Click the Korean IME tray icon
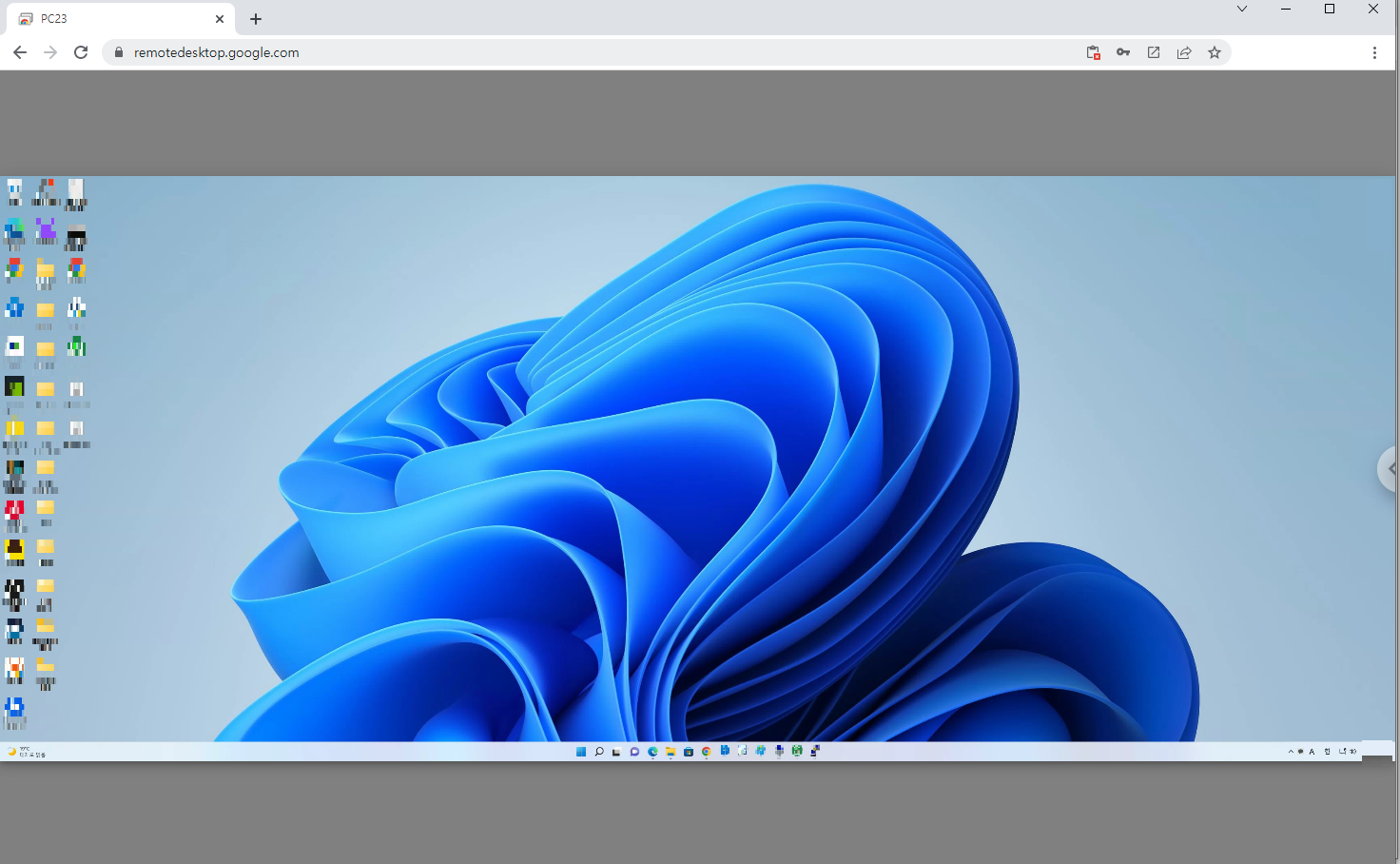Viewport: 1400px width, 864px height. coord(1327,752)
